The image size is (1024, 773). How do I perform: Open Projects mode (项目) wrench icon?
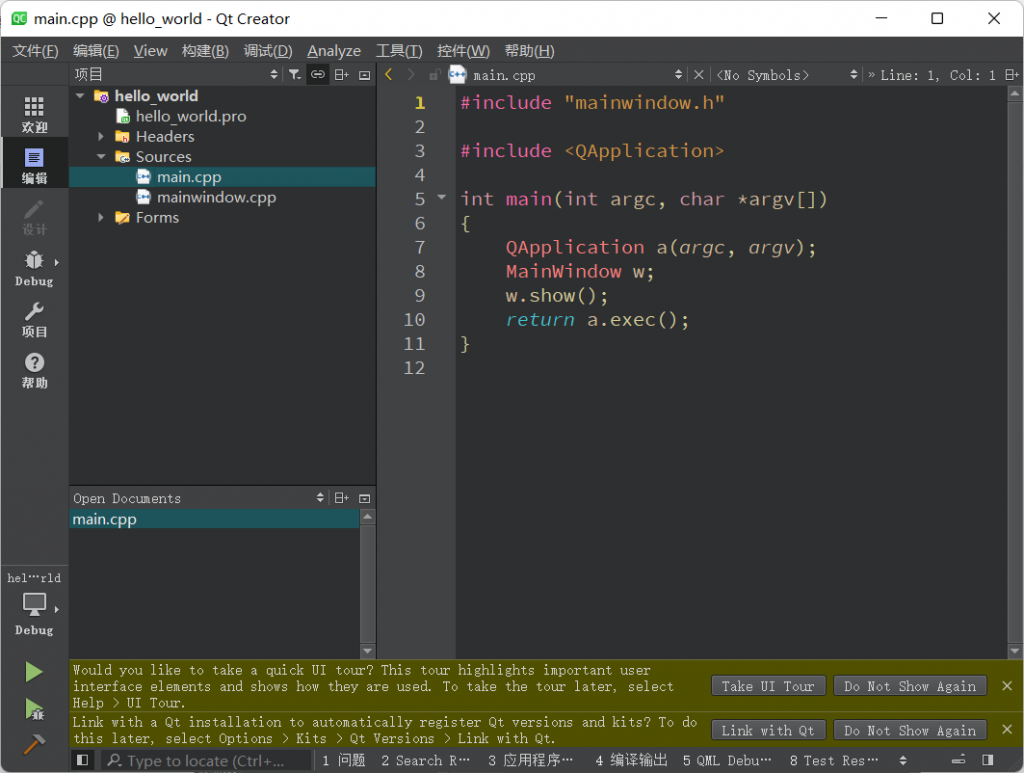coord(34,319)
